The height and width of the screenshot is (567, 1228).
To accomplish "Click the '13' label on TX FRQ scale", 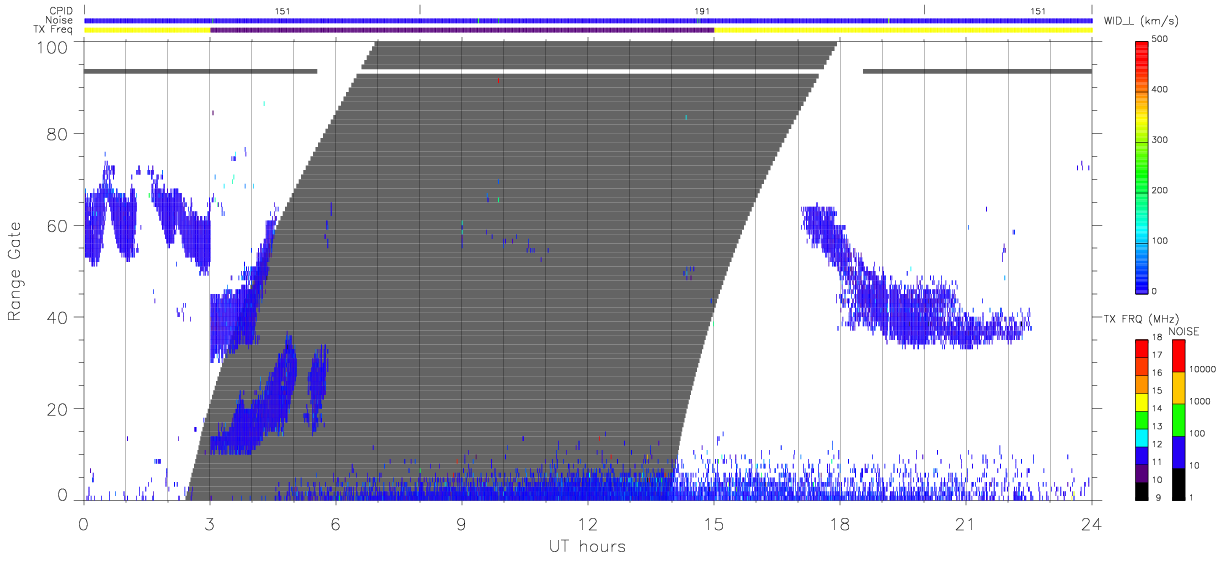I will (x=1158, y=426).
